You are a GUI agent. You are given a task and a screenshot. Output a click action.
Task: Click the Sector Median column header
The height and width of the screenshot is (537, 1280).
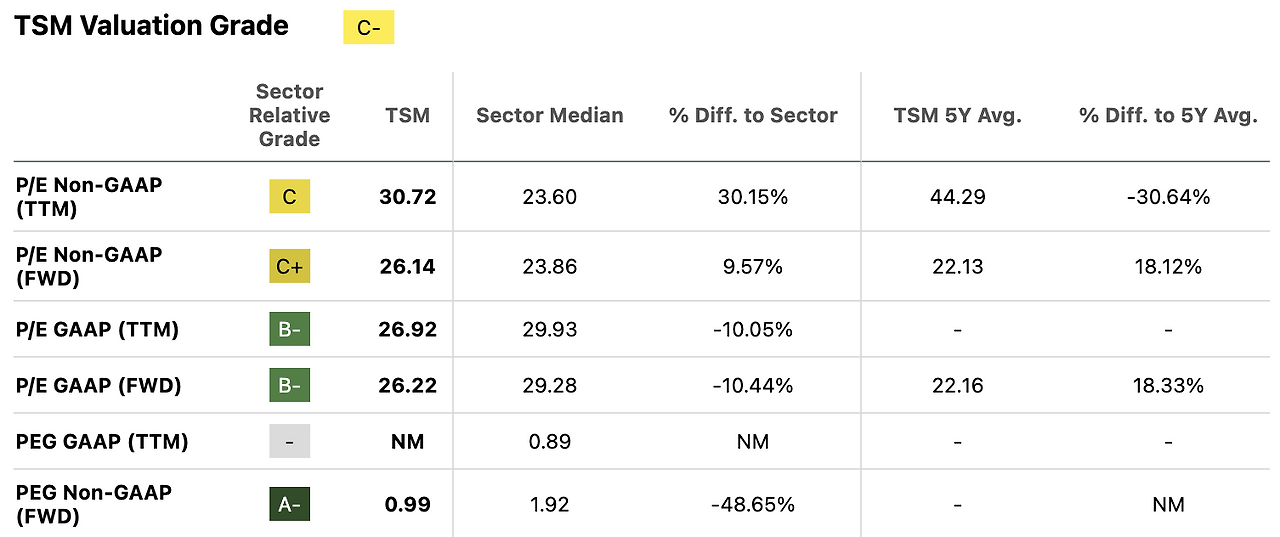pos(549,115)
